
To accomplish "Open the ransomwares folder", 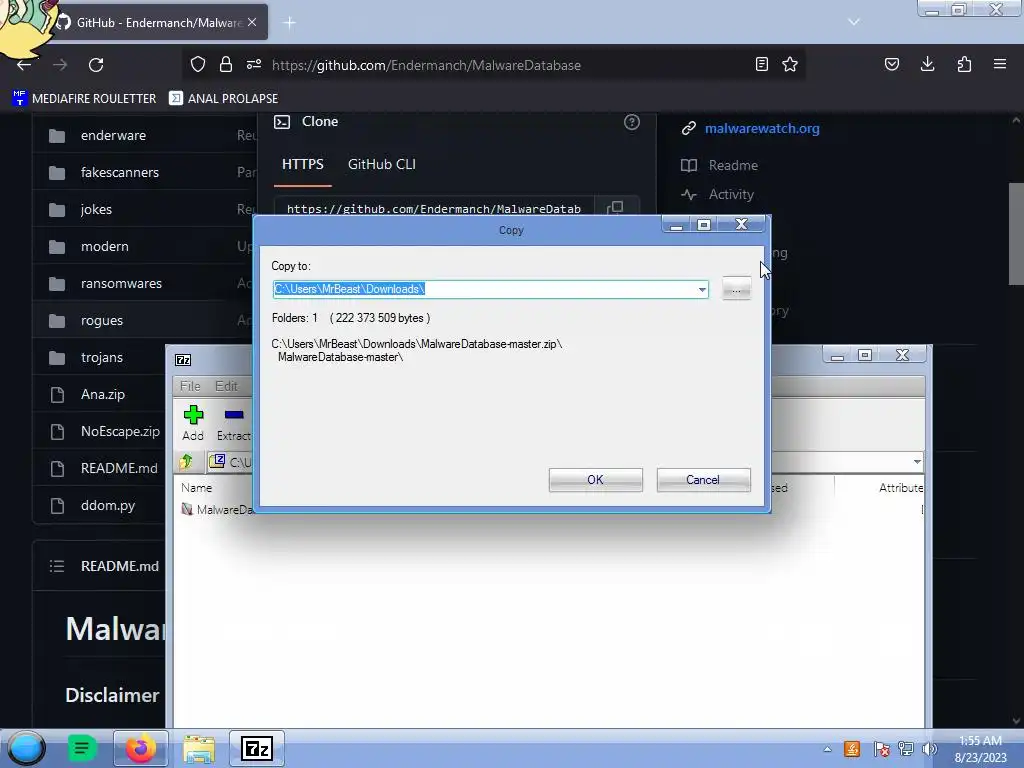I will pos(121,283).
